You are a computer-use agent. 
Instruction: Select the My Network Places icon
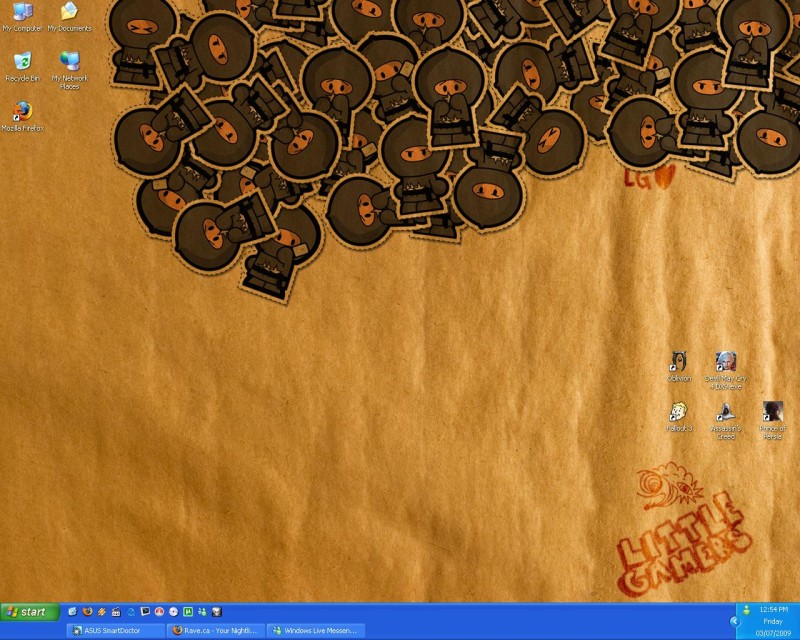click(x=69, y=70)
